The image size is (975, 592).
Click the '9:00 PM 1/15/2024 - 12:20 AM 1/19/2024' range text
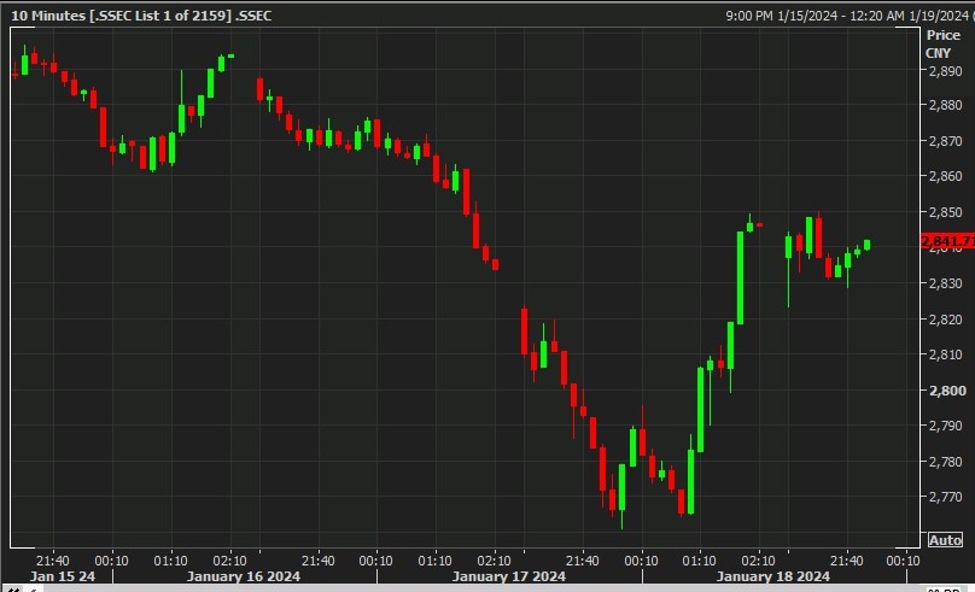point(847,16)
